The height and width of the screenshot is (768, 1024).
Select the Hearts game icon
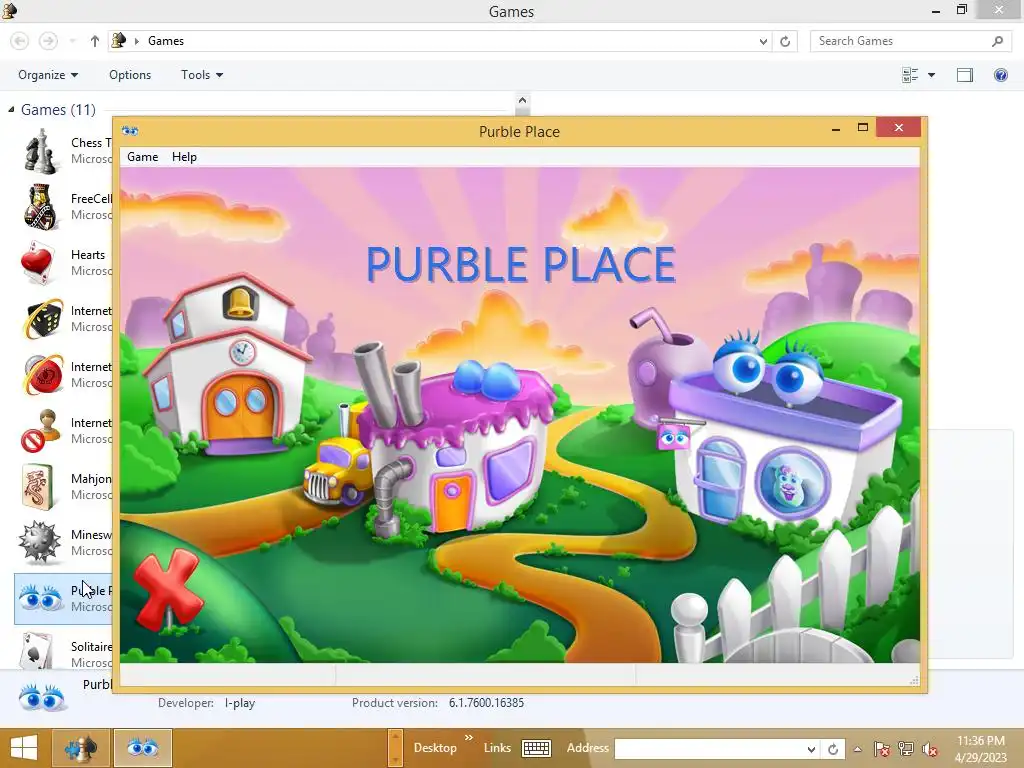(39, 263)
